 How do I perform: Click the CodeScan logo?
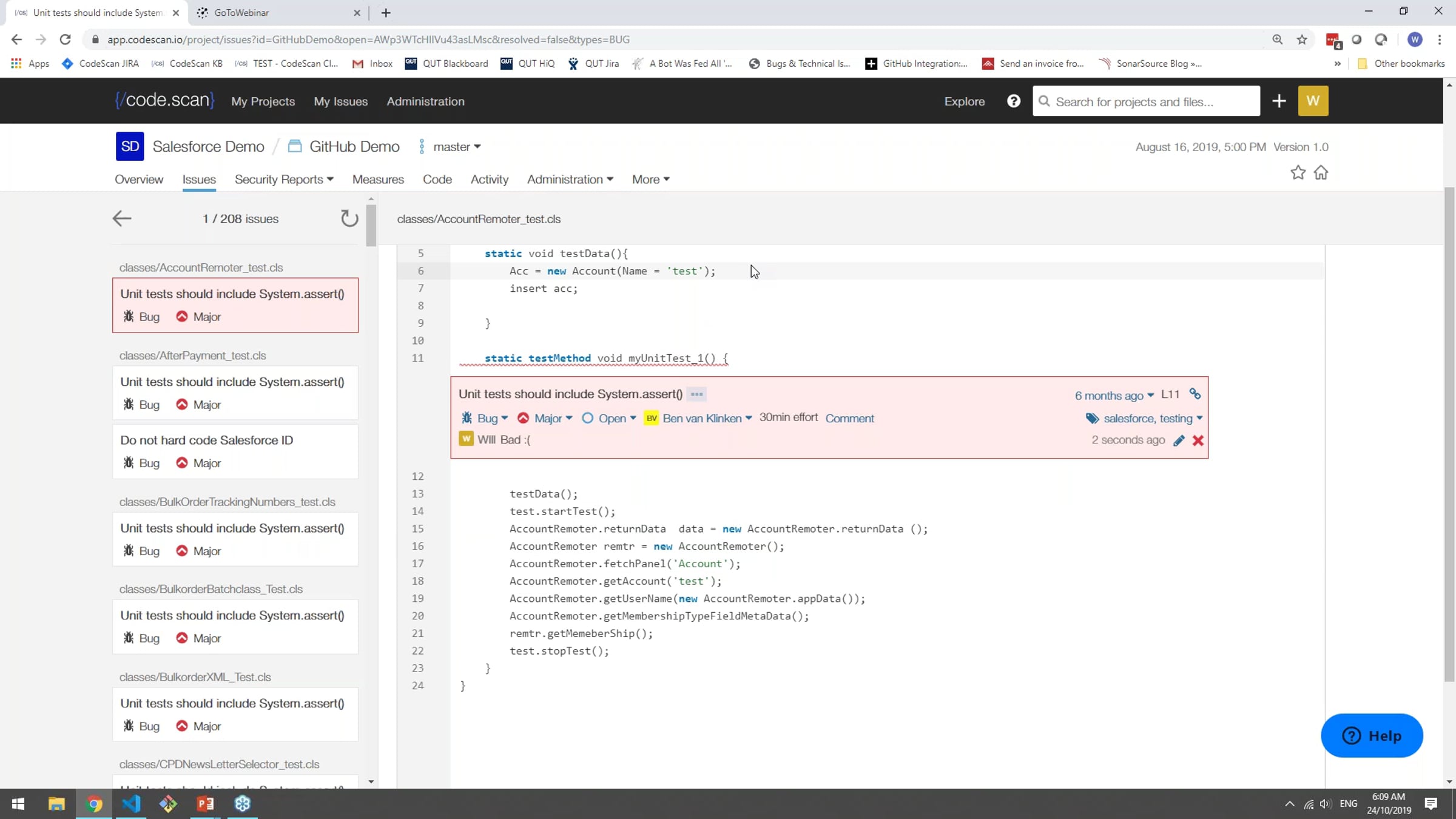coord(164,100)
